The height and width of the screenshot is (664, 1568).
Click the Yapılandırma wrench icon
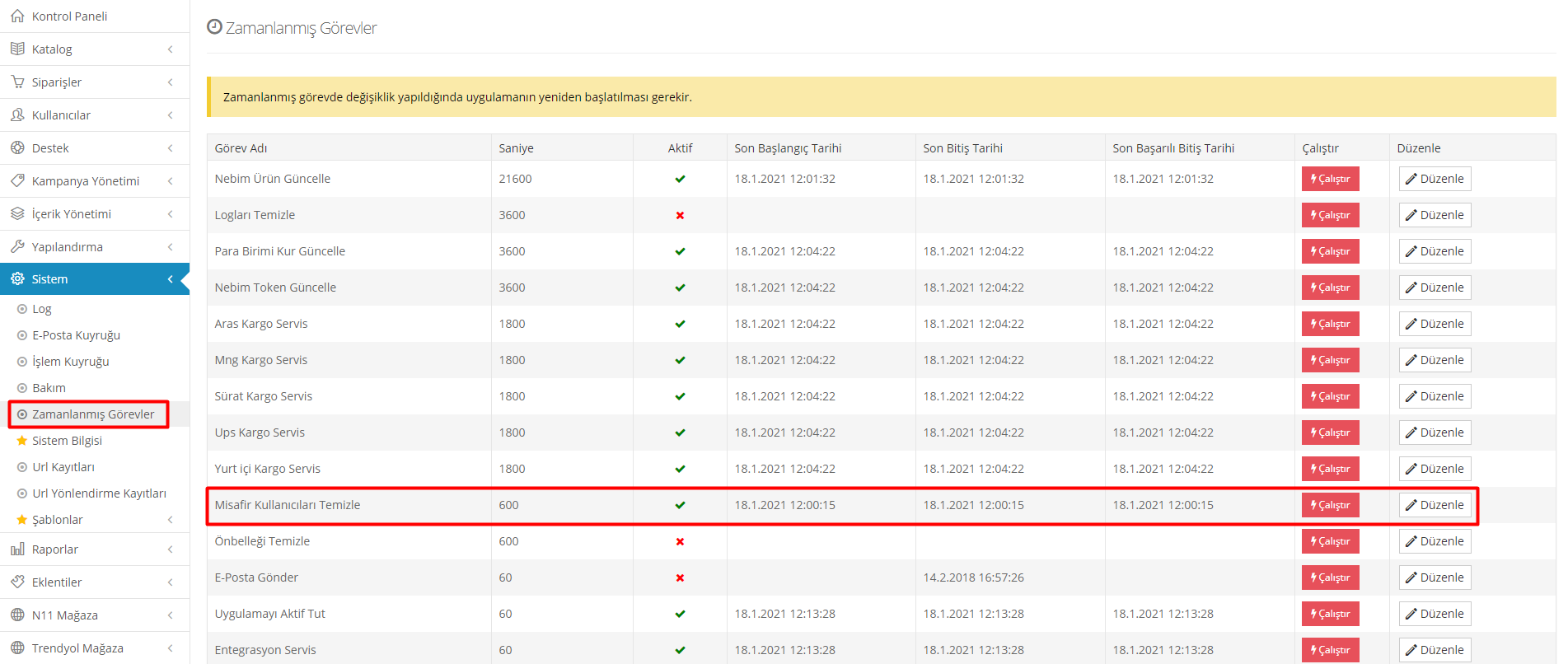coord(17,247)
